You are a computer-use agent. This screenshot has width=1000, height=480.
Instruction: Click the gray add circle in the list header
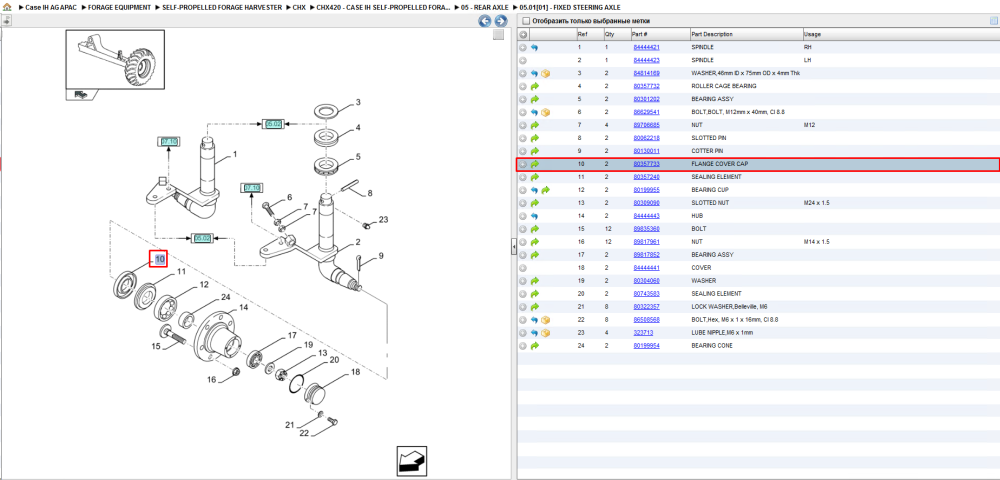pyautogui.click(x=523, y=34)
